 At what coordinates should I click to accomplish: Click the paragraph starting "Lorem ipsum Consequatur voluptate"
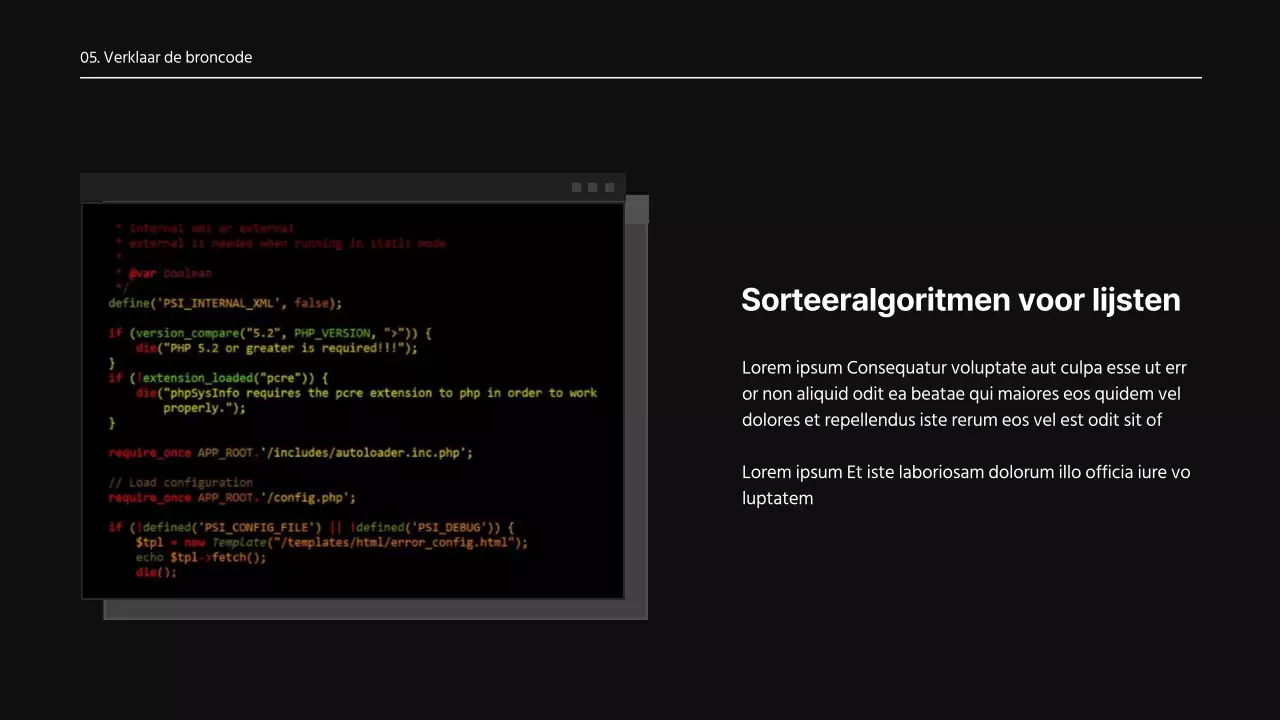click(964, 394)
